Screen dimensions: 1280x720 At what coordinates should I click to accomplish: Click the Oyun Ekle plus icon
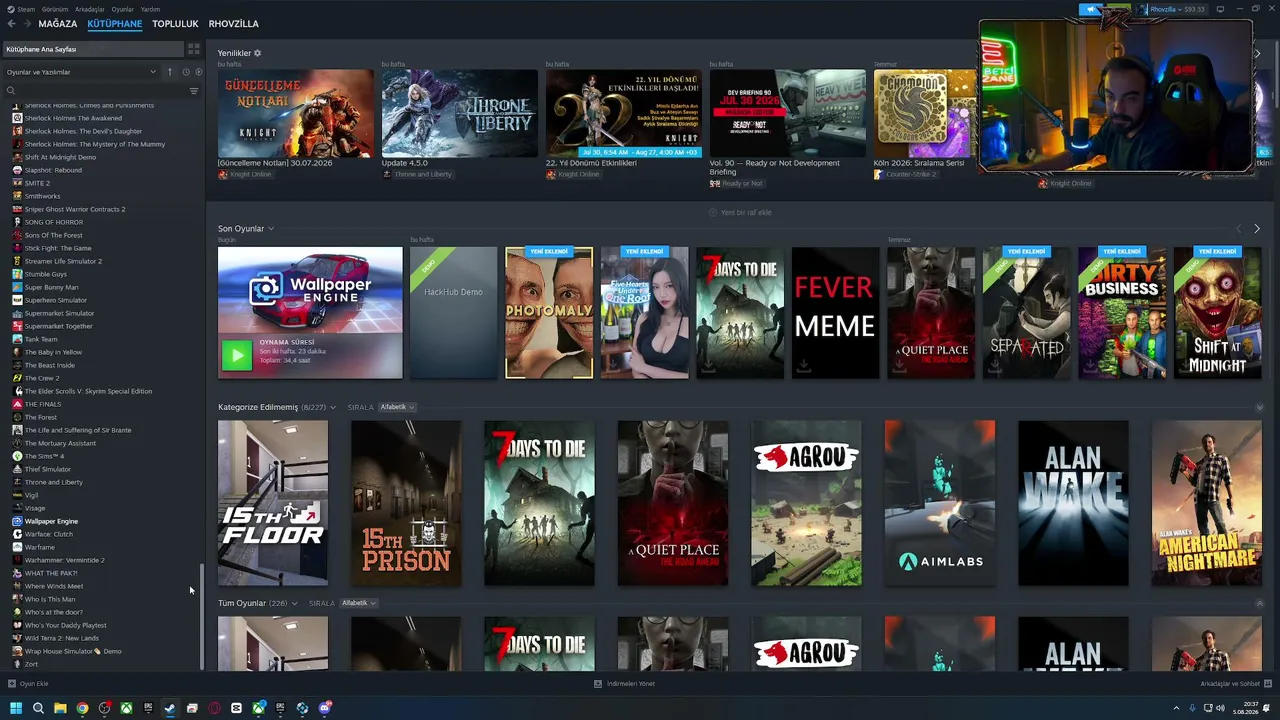coord(12,684)
